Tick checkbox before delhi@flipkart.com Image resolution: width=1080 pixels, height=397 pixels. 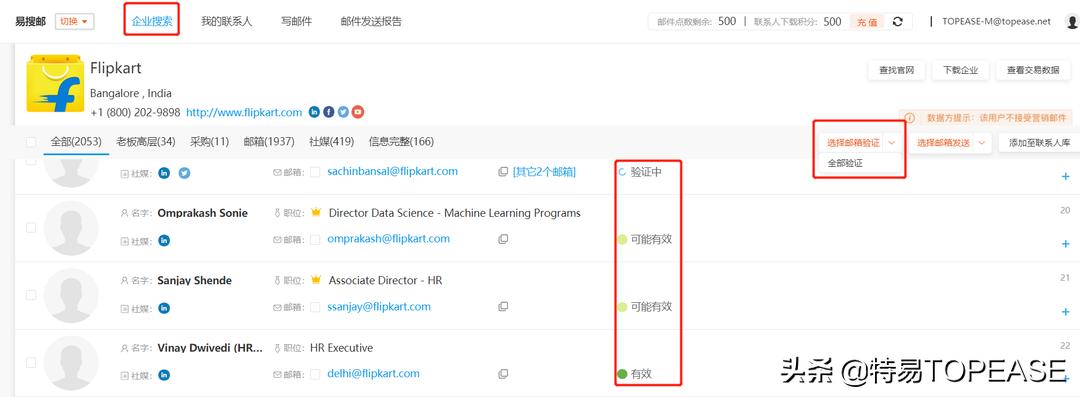[x=315, y=374]
